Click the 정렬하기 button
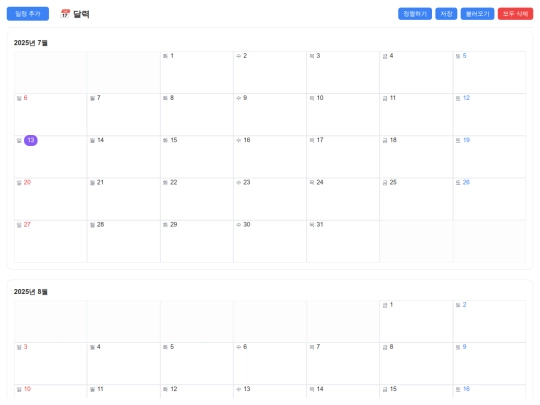The height and width of the screenshot is (405, 540). [415, 14]
